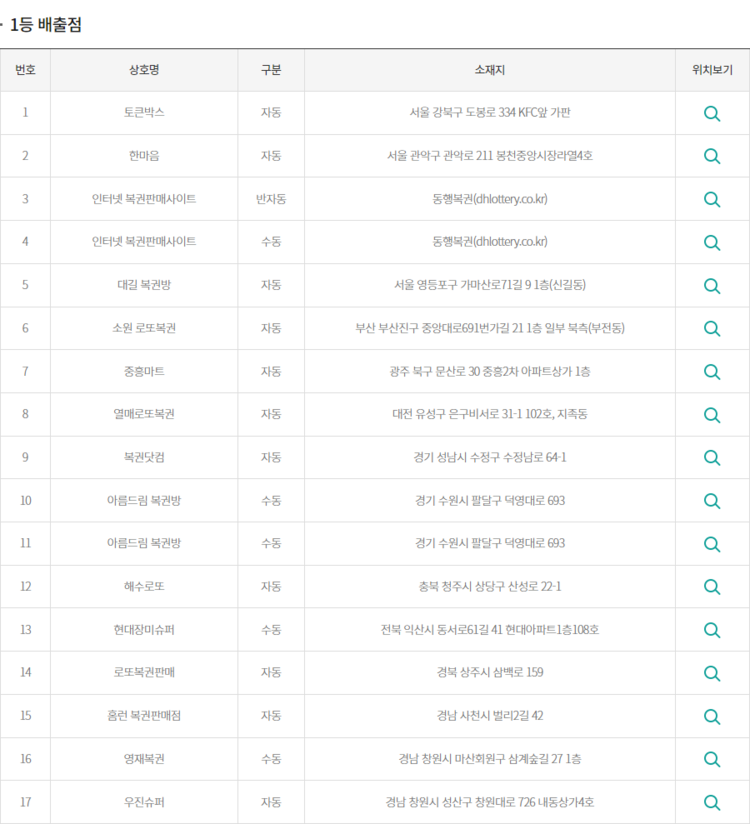Show map for 홈런 복권판매점
The width and height of the screenshot is (750, 824).
[712, 716]
